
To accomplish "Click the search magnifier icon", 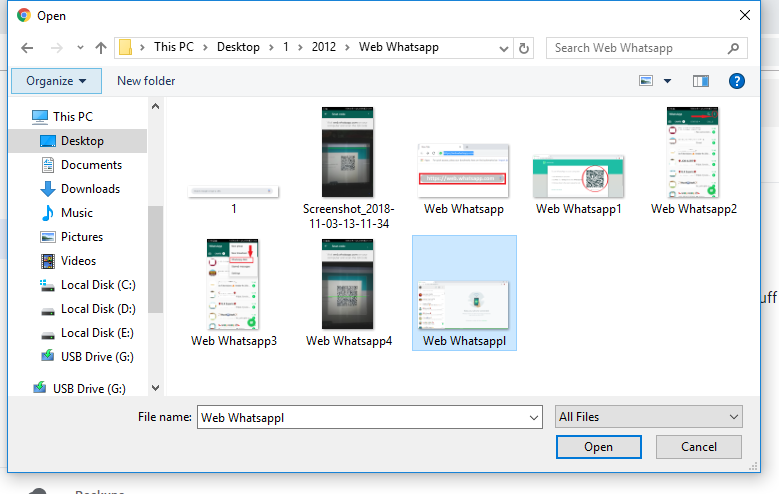I will point(733,48).
